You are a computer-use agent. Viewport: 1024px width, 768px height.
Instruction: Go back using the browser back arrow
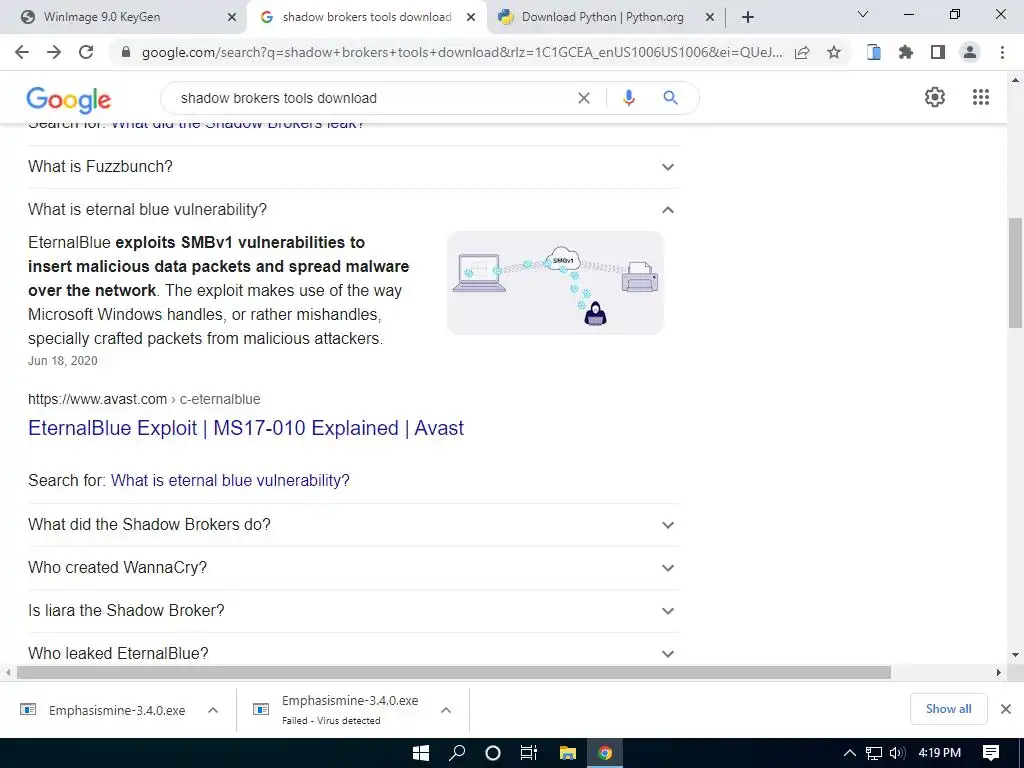(x=22, y=52)
